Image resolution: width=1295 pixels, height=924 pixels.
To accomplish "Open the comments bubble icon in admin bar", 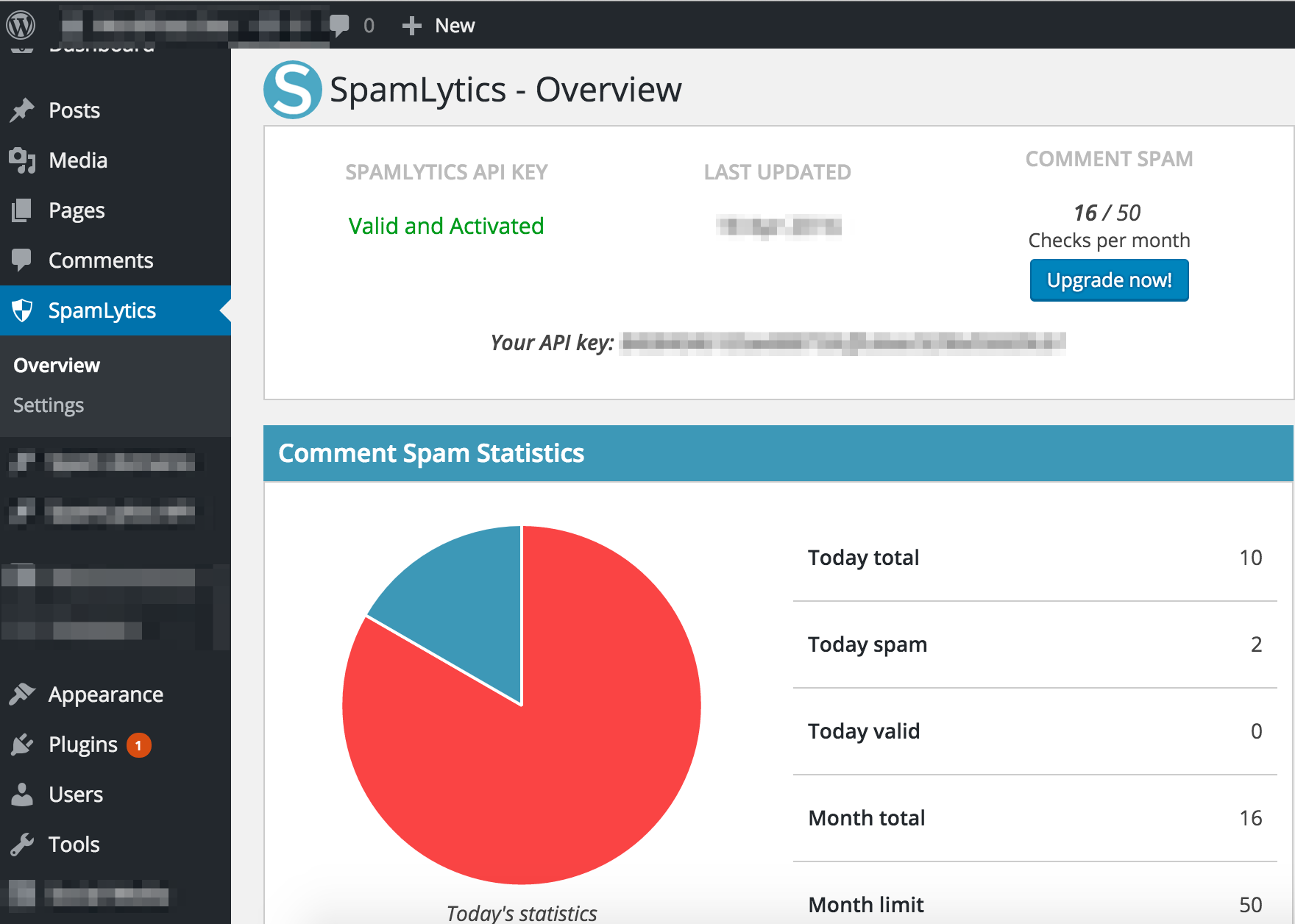I will 339,25.
